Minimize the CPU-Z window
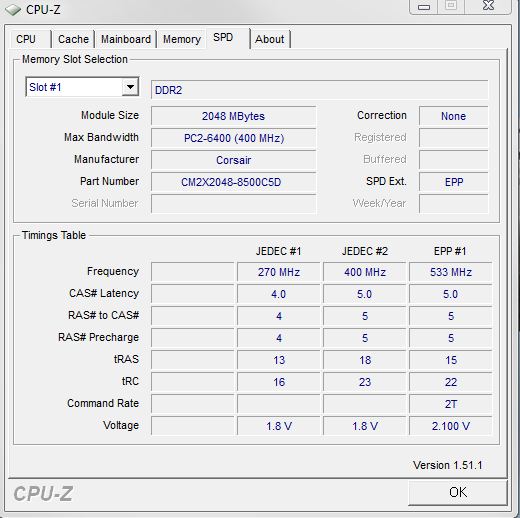This screenshot has width=520, height=518. (424, 6)
